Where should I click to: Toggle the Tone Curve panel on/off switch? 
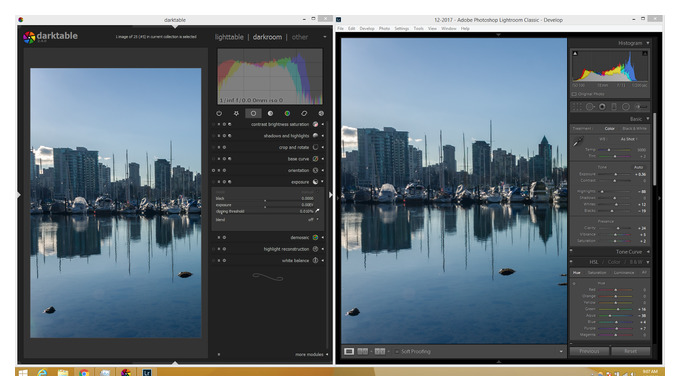tap(571, 251)
